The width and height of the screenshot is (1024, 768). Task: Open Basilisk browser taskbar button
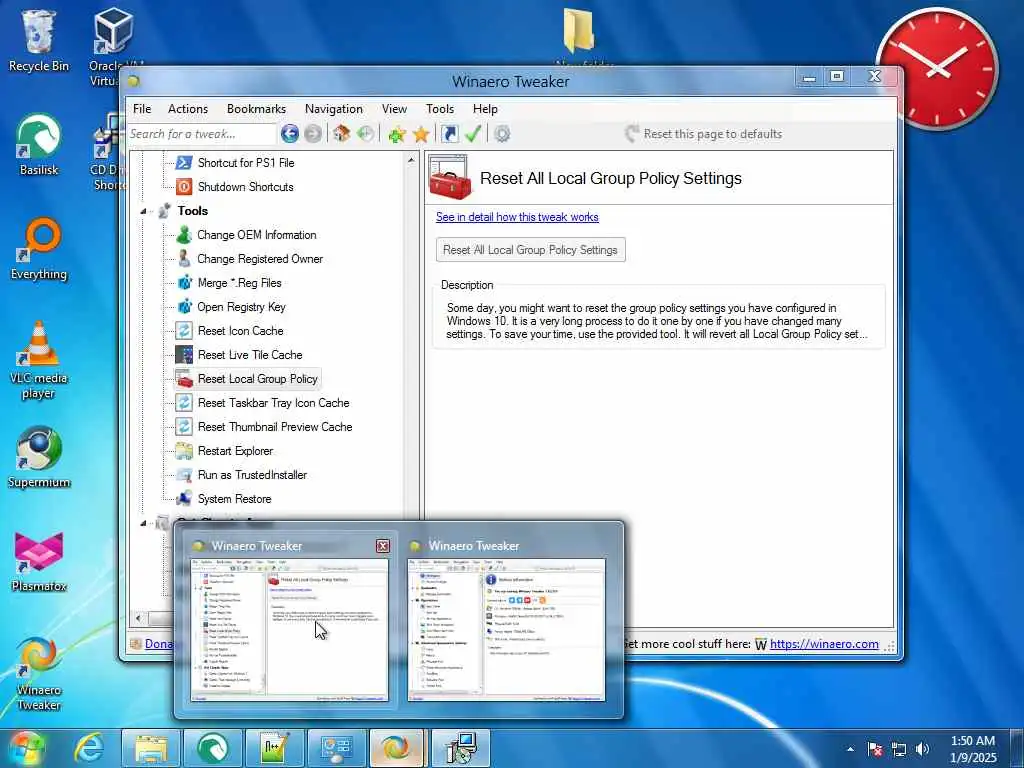212,748
